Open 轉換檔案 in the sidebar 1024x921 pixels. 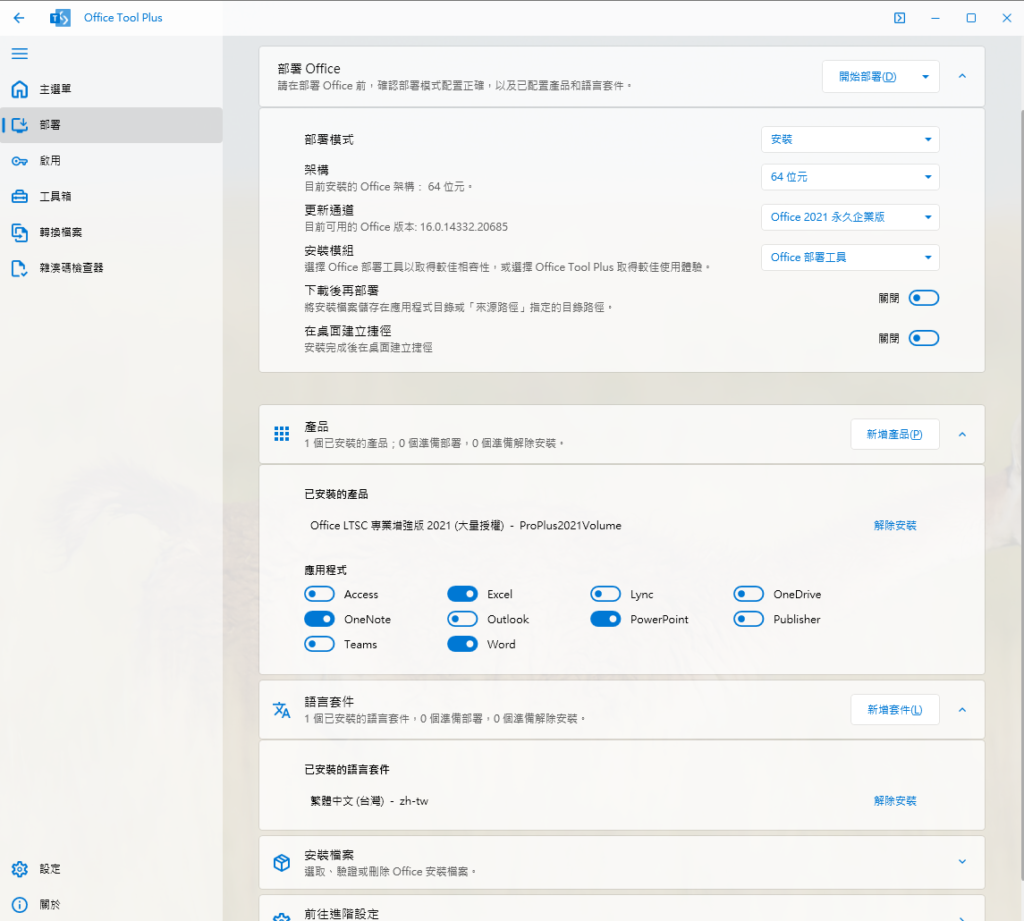pyautogui.click(x=111, y=232)
